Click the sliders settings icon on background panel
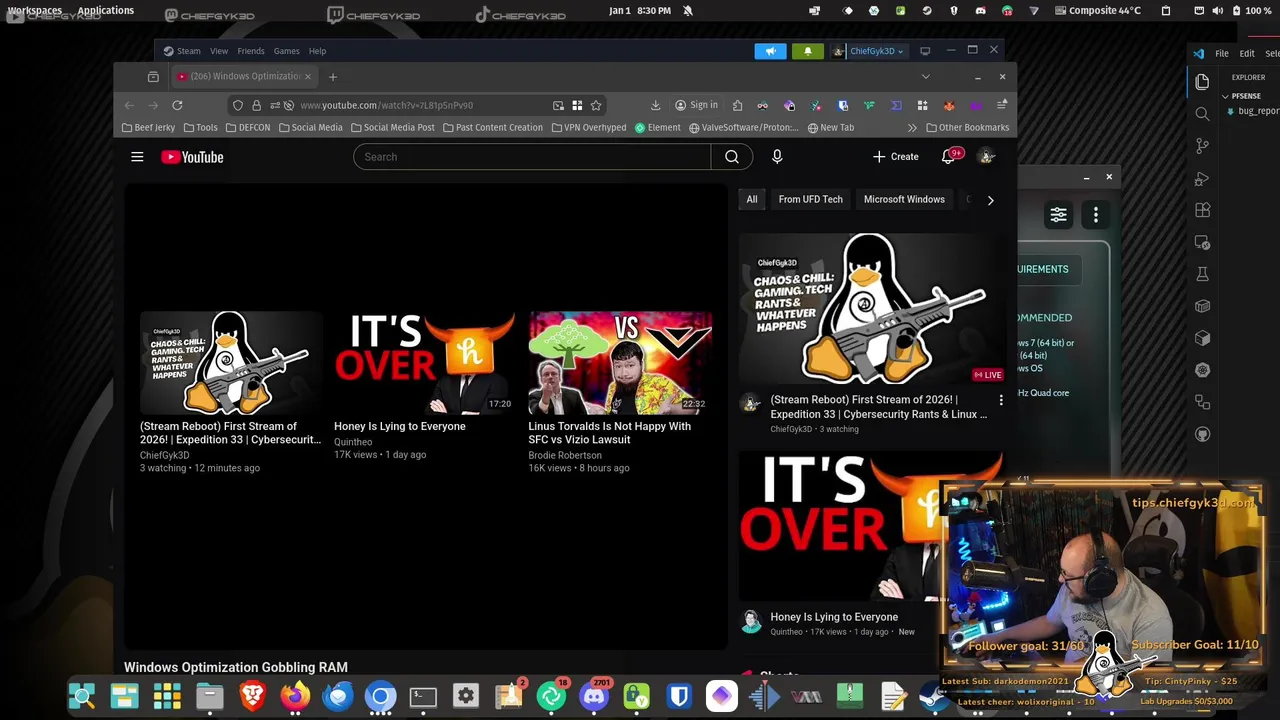The height and width of the screenshot is (720, 1280). click(1058, 215)
